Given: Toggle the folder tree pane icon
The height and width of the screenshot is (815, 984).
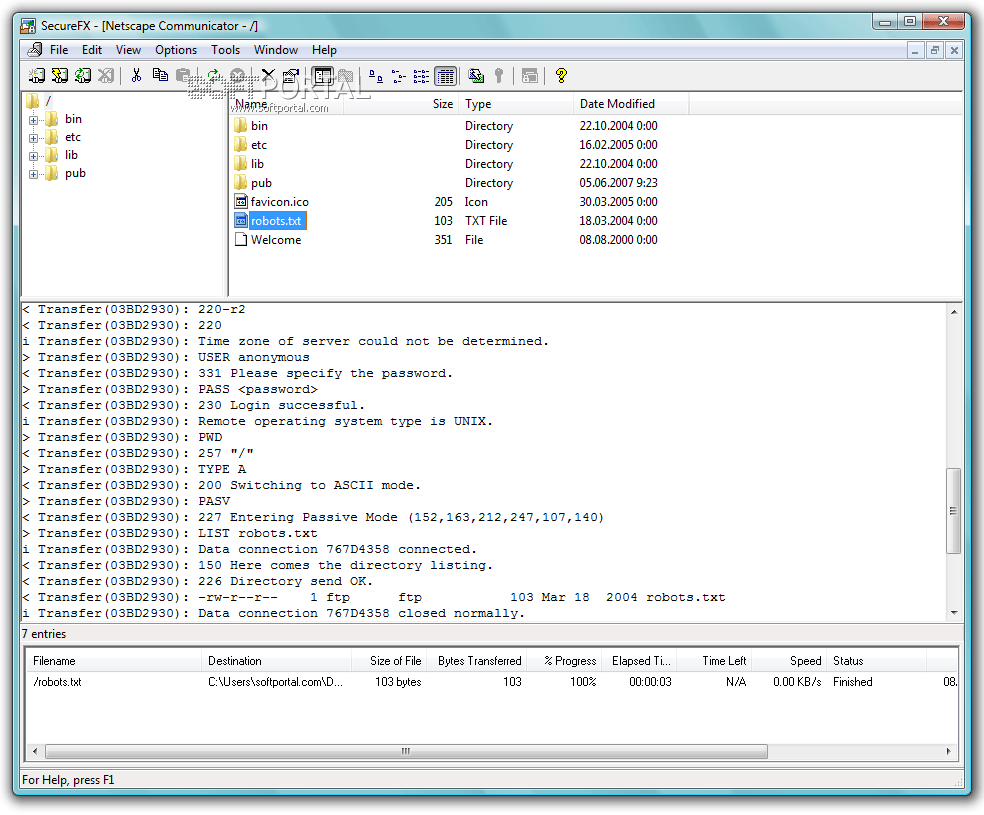Looking at the screenshot, I should tap(323, 76).
